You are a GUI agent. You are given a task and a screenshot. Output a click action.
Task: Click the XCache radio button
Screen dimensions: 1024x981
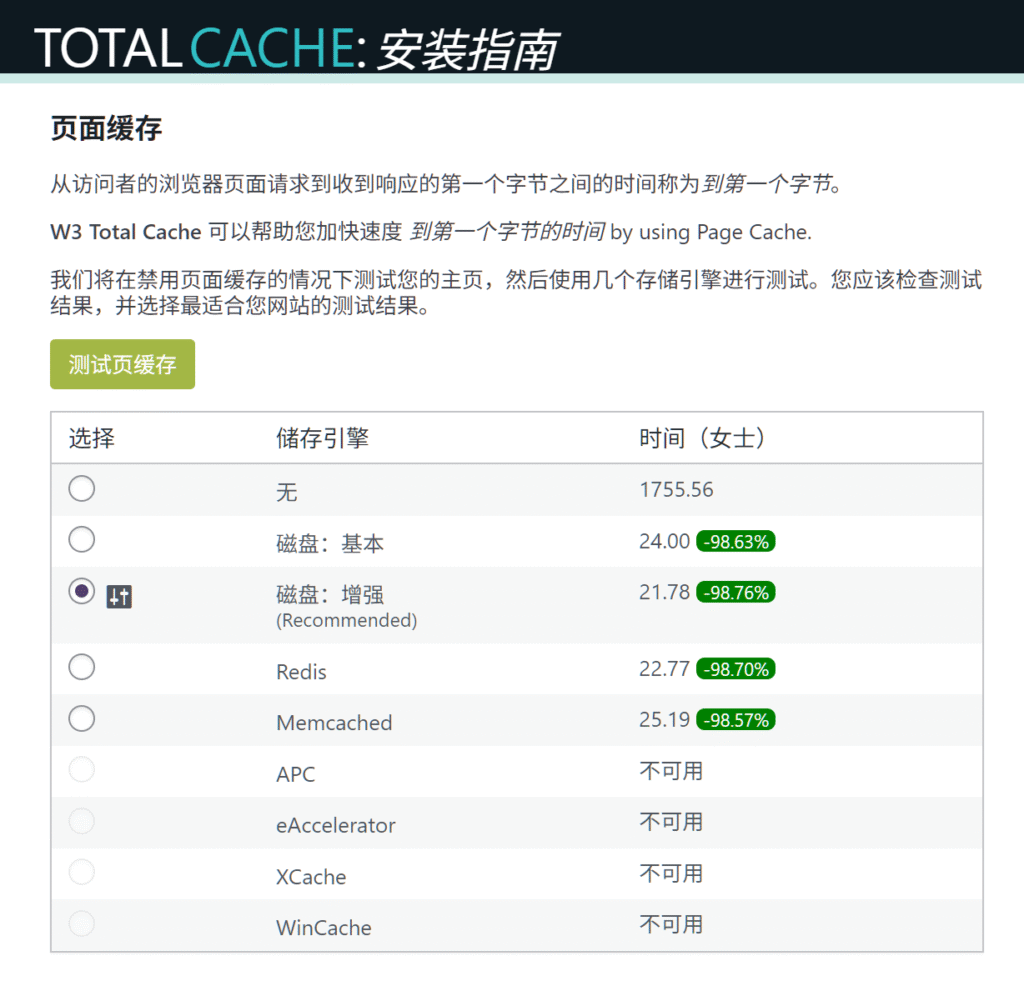(82, 872)
